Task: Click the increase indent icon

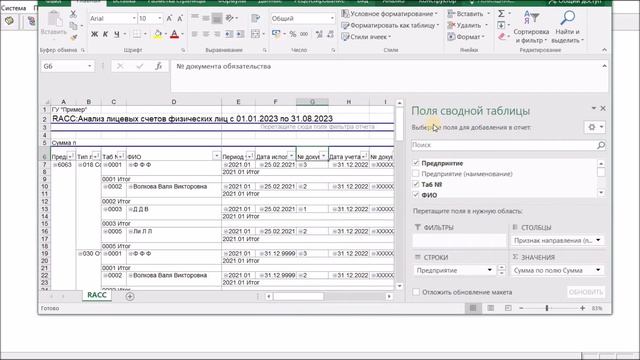Action: tap(240, 34)
